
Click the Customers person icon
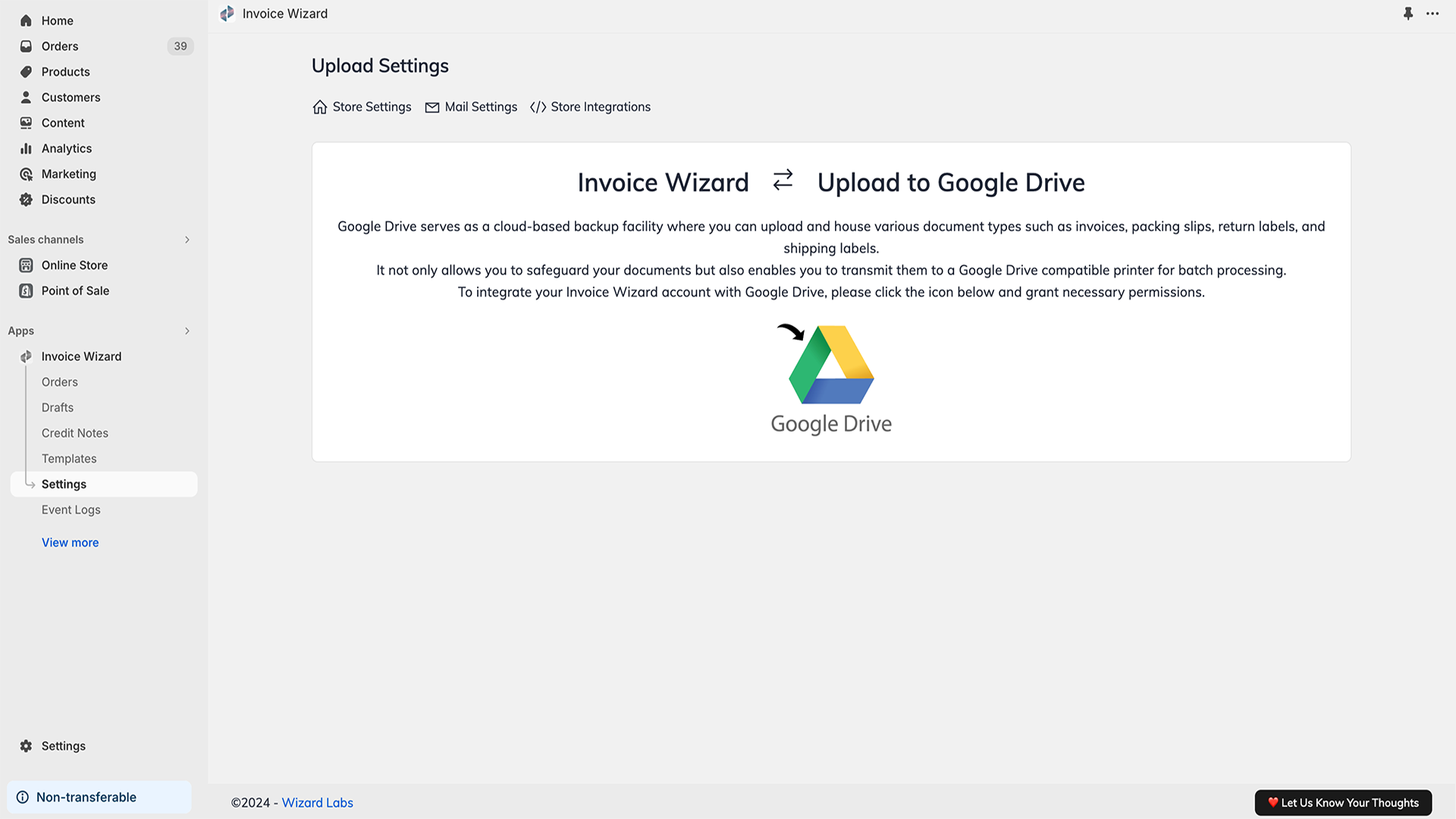coord(26,97)
